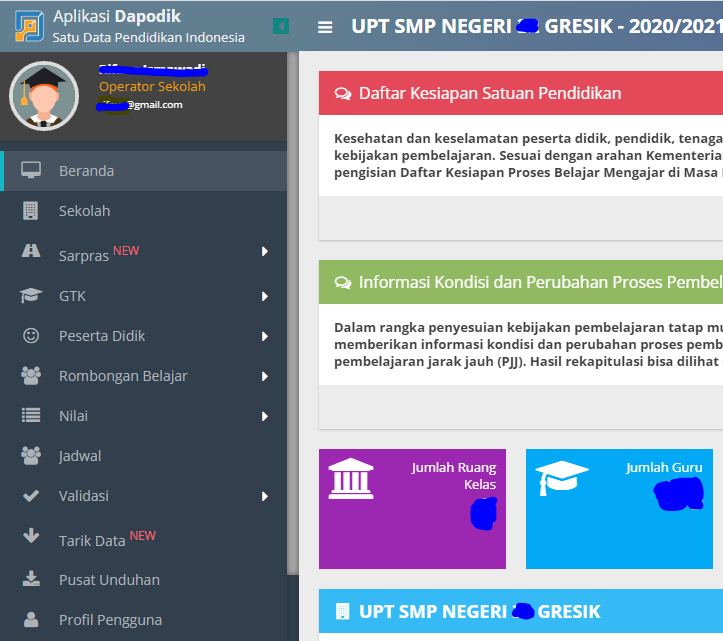
Task: Select Jadwal in the sidebar
Action: (143, 456)
